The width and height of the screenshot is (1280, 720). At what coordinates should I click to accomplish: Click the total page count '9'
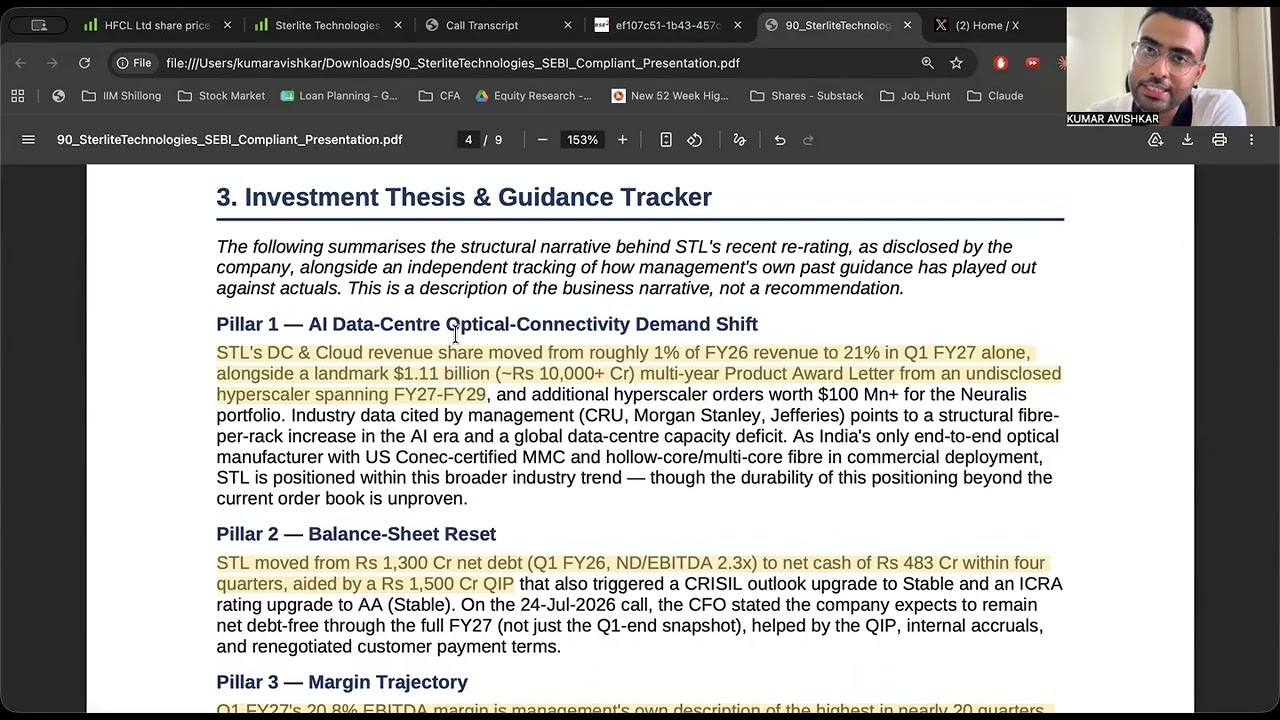(x=498, y=140)
